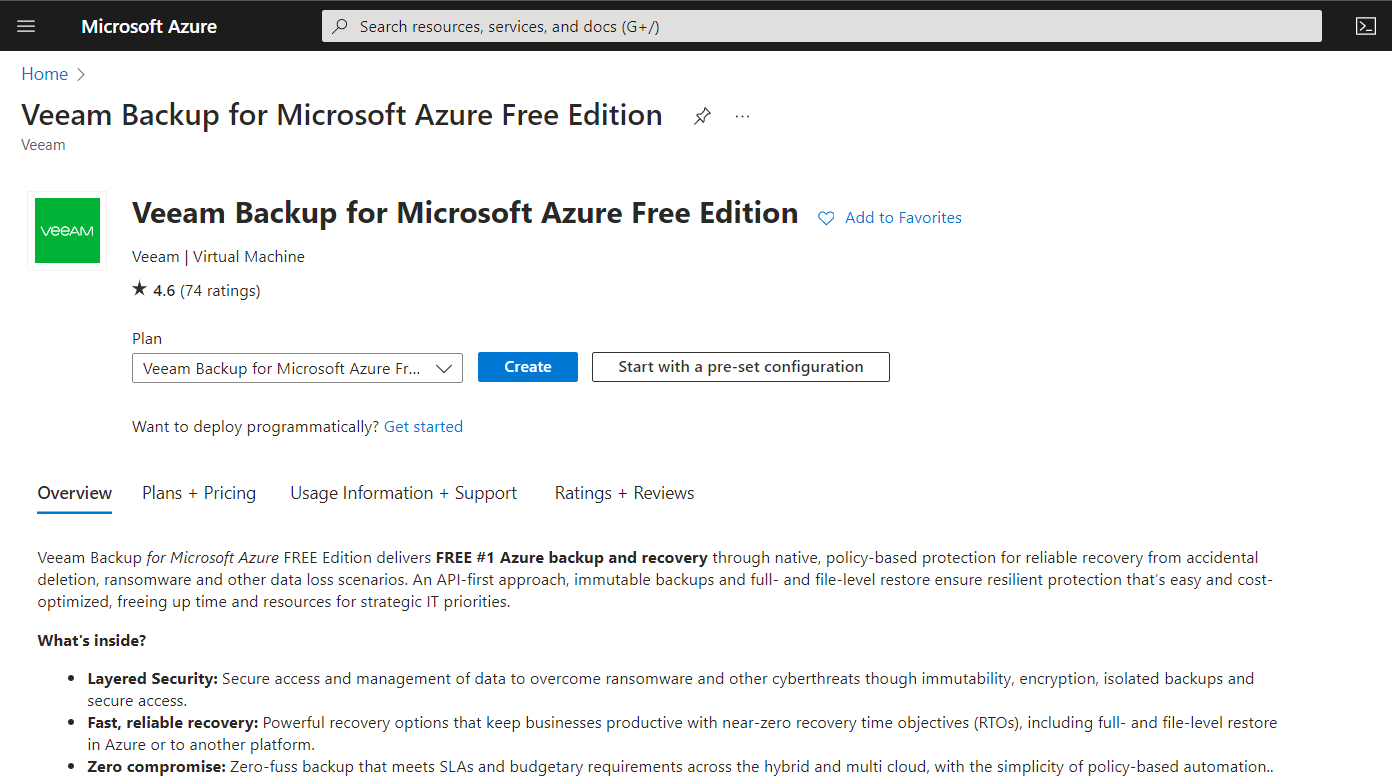Click the star rating icon
The image size is (1392, 784).
tap(140, 290)
